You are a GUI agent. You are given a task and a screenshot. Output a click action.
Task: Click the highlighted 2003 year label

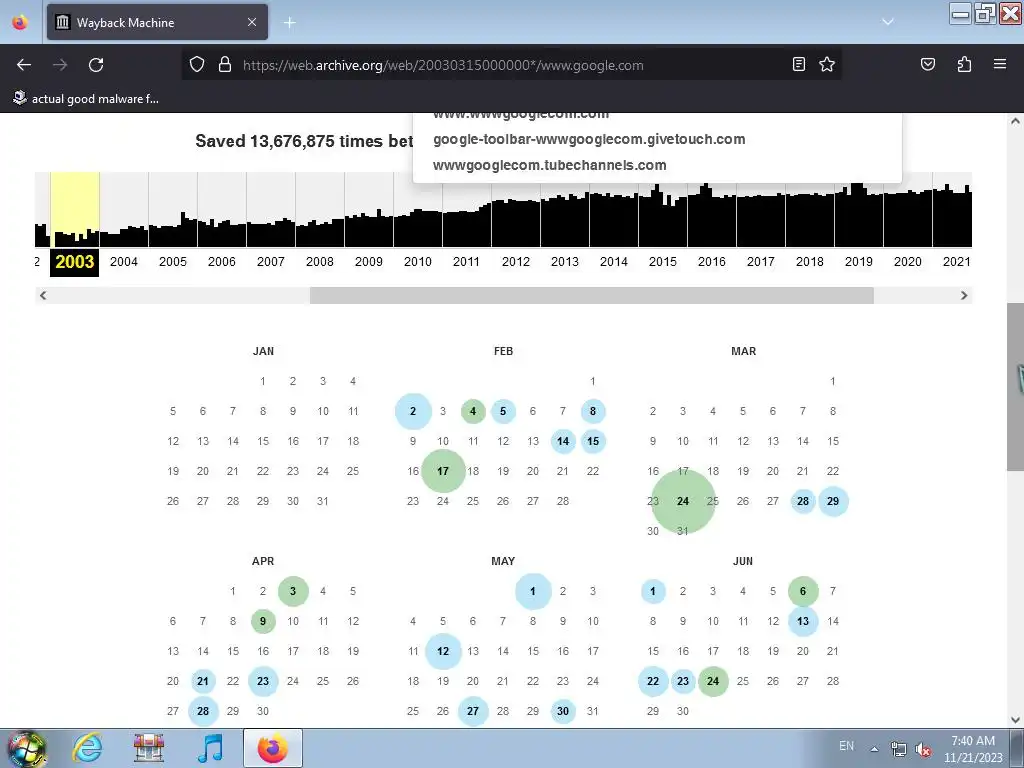[x=74, y=262]
